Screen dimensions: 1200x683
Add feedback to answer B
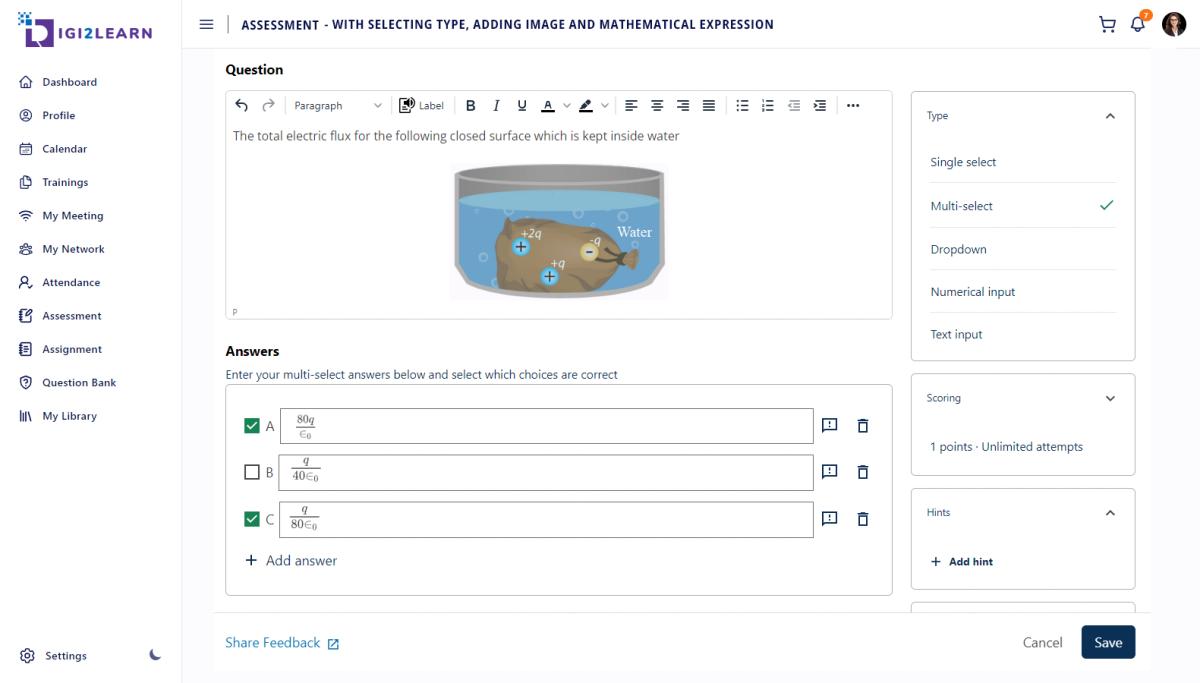pyautogui.click(x=829, y=472)
